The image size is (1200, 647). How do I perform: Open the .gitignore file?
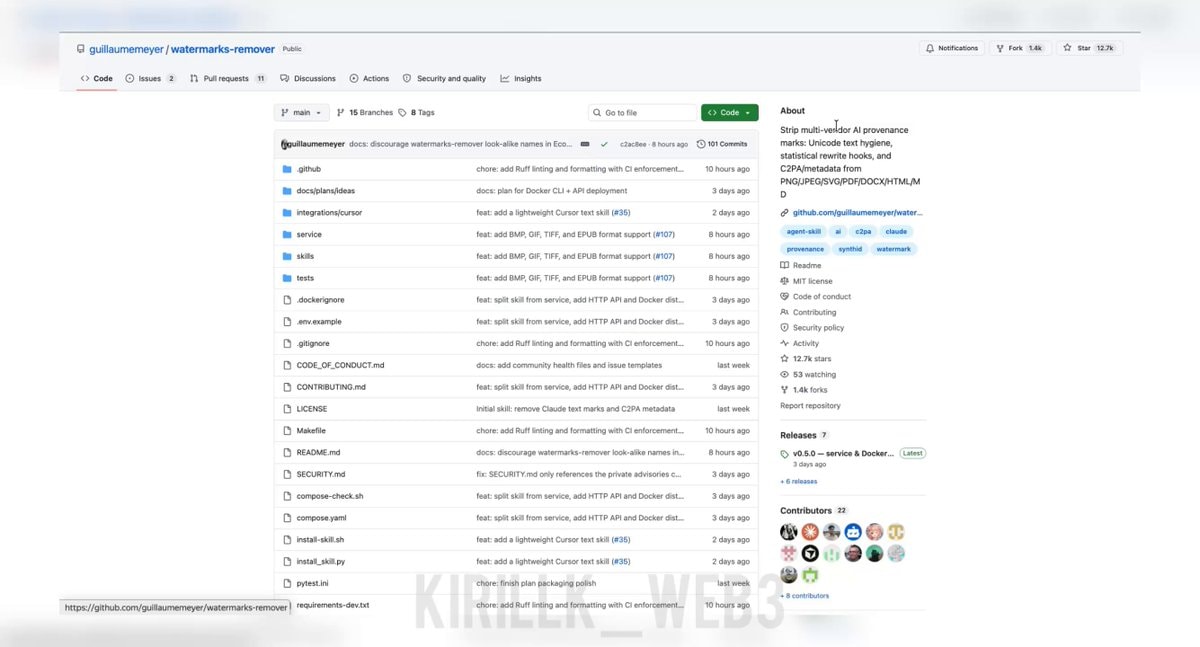coord(313,344)
